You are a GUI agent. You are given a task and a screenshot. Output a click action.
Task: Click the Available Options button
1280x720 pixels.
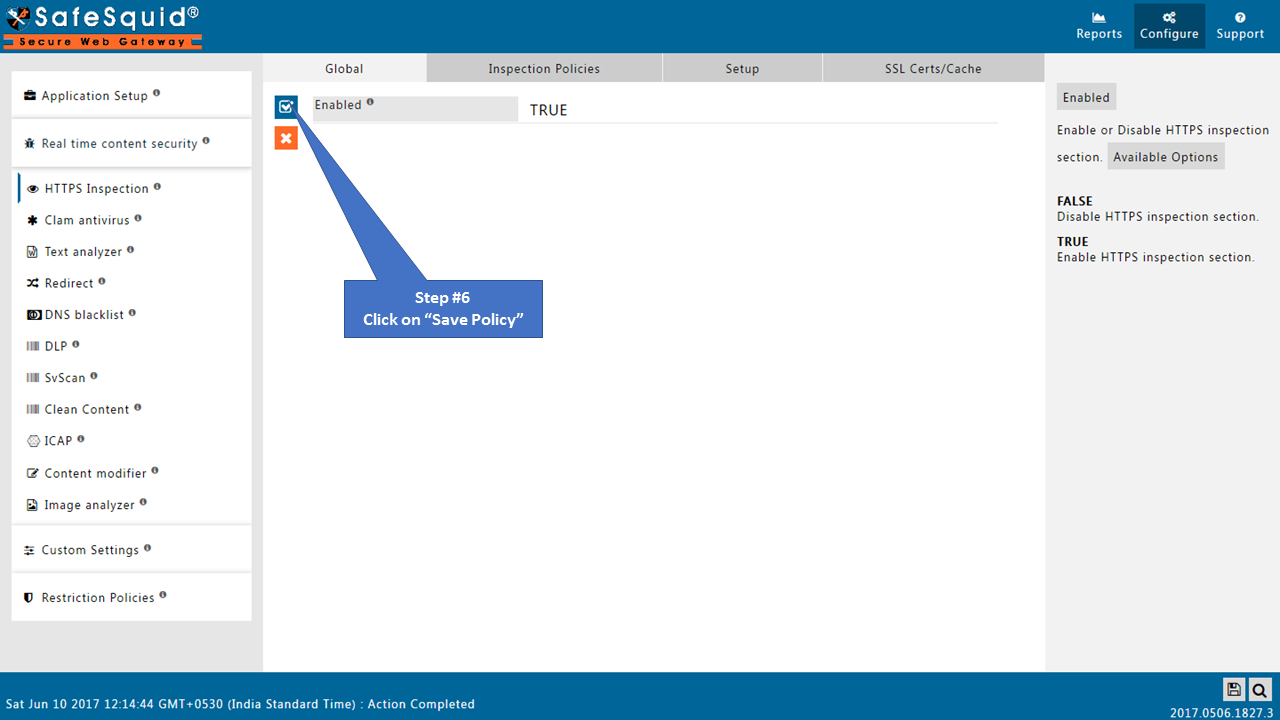click(x=1165, y=157)
